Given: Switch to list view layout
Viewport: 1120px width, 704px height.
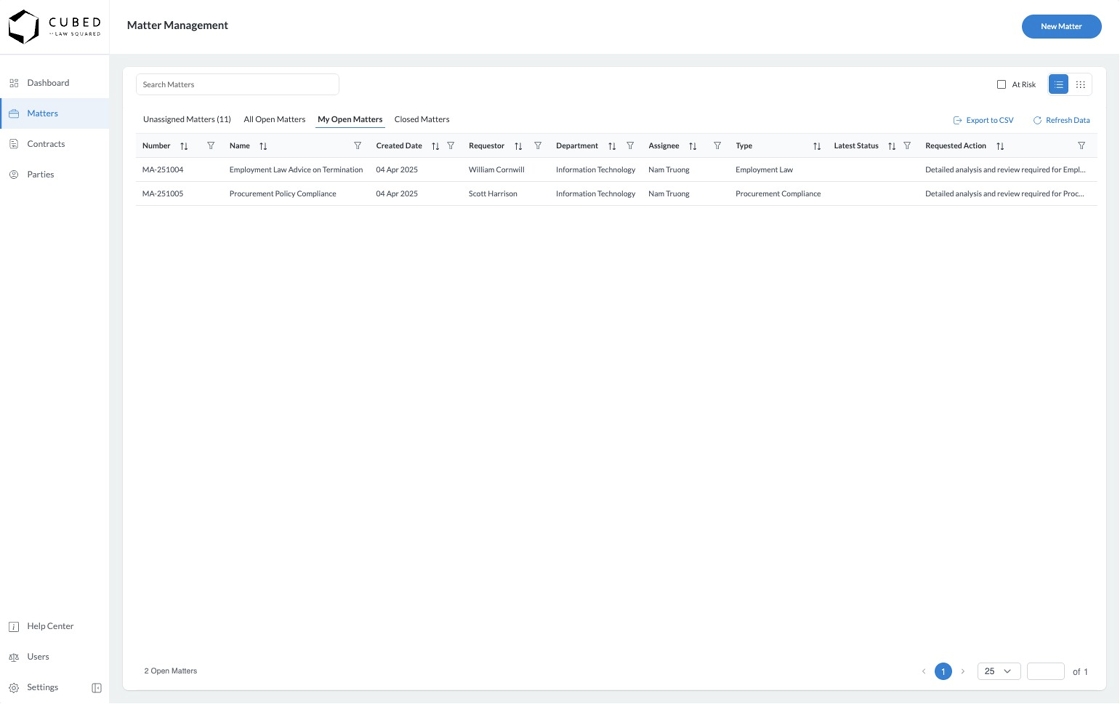Looking at the screenshot, I should pyautogui.click(x=1059, y=84).
